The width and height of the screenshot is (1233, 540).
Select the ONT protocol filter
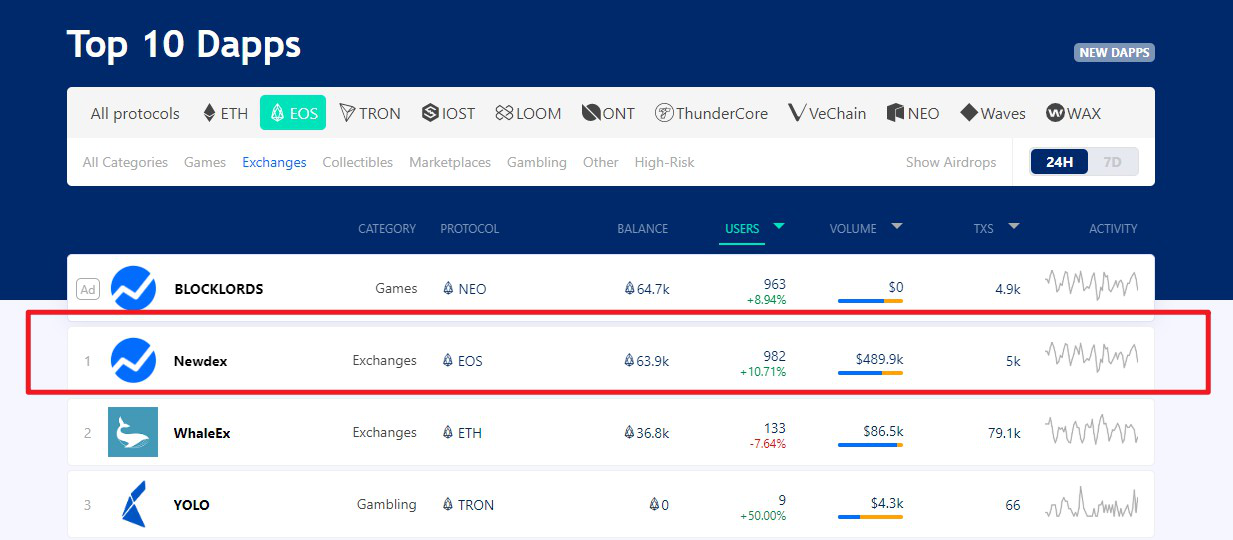(x=608, y=113)
